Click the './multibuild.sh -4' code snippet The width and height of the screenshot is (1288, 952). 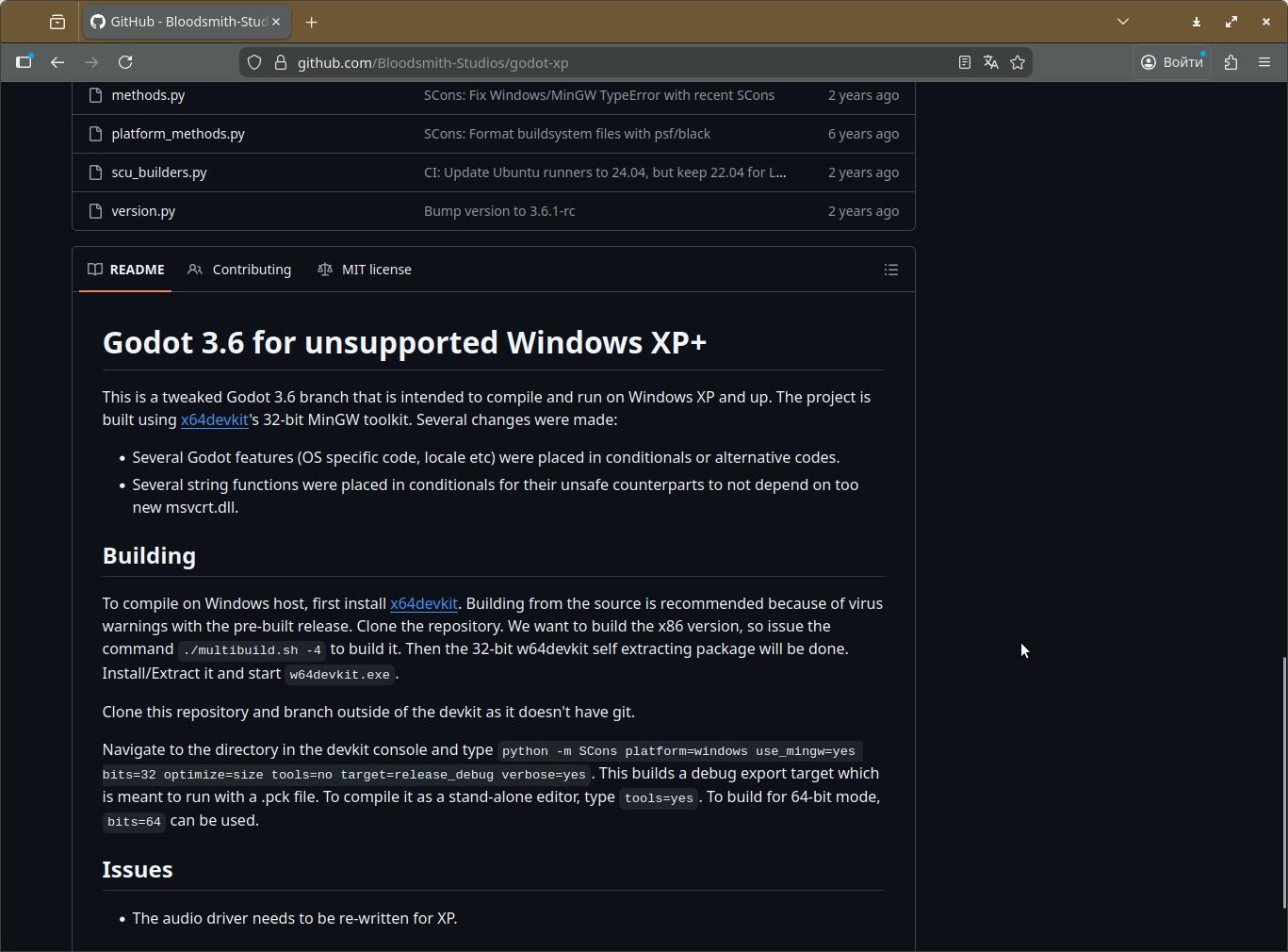tap(253, 649)
